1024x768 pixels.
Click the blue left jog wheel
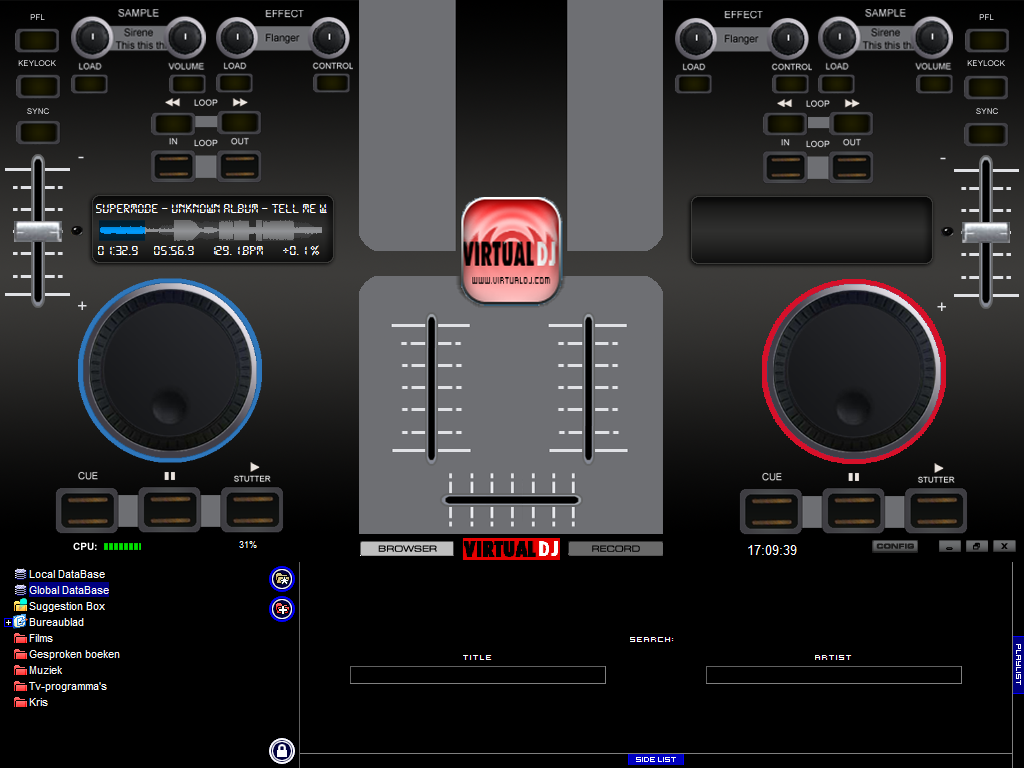point(170,371)
